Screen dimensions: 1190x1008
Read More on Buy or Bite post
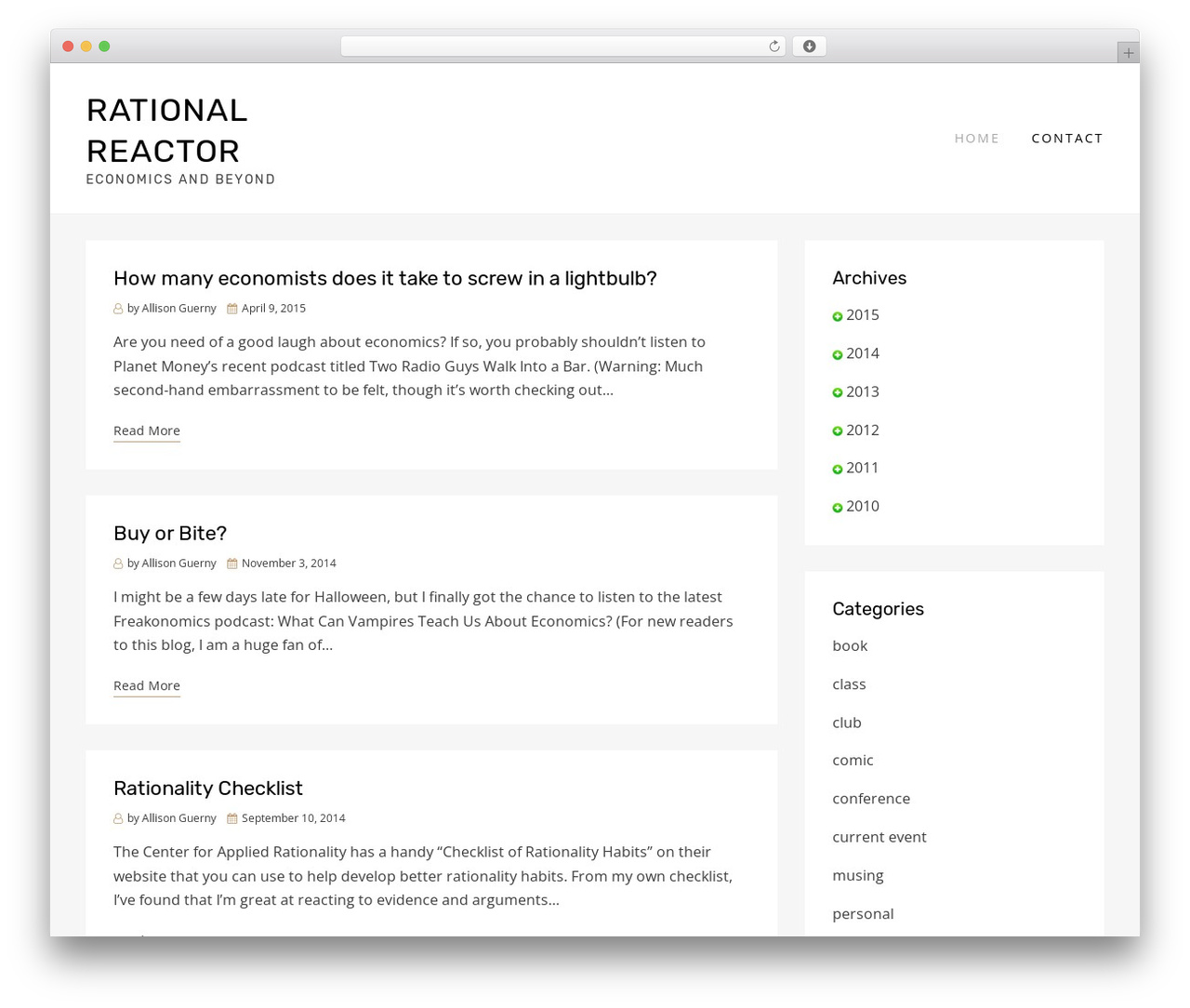[x=147, y=685]
